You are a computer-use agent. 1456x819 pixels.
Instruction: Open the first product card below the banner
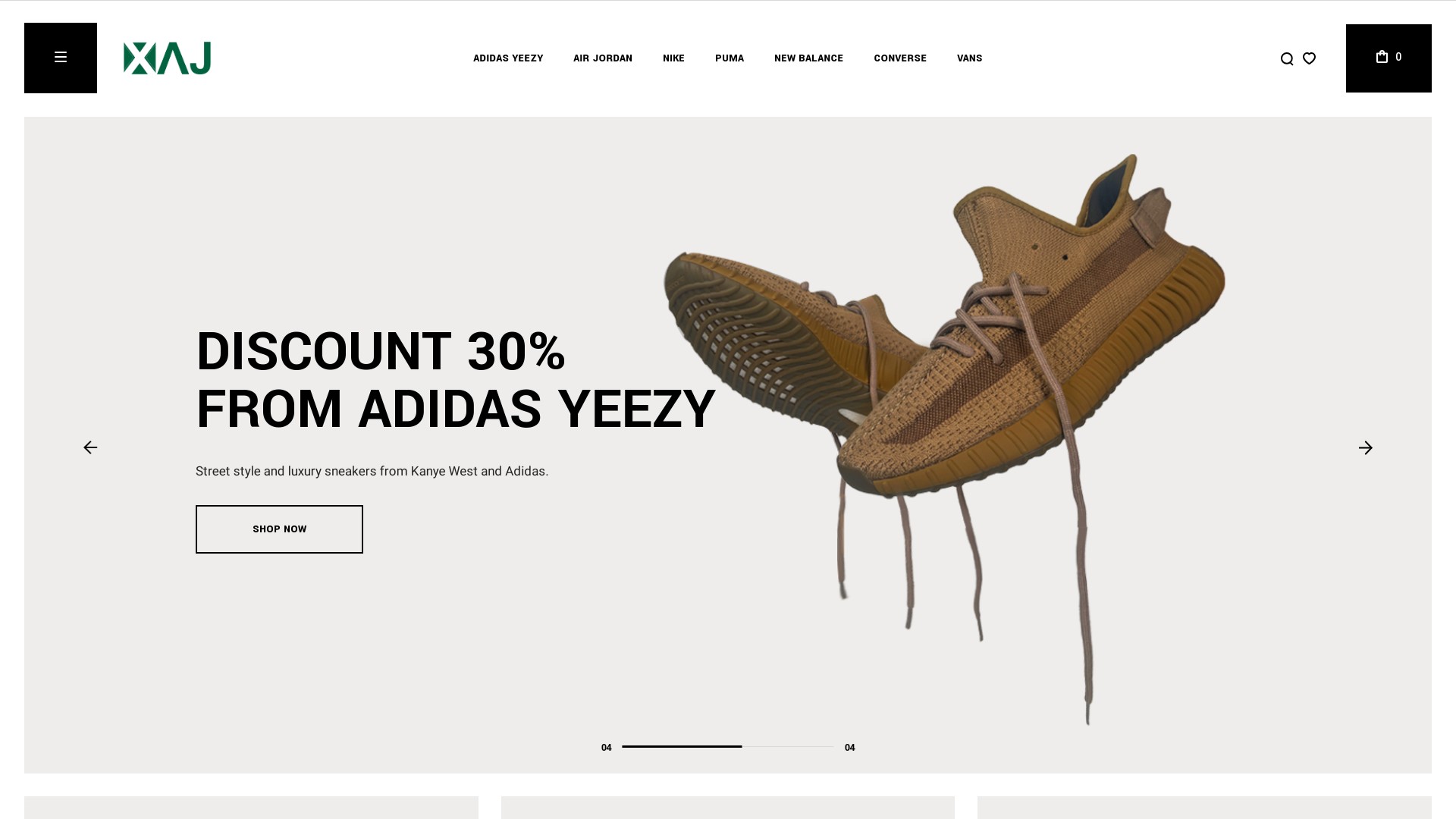[x=251, y=808]
